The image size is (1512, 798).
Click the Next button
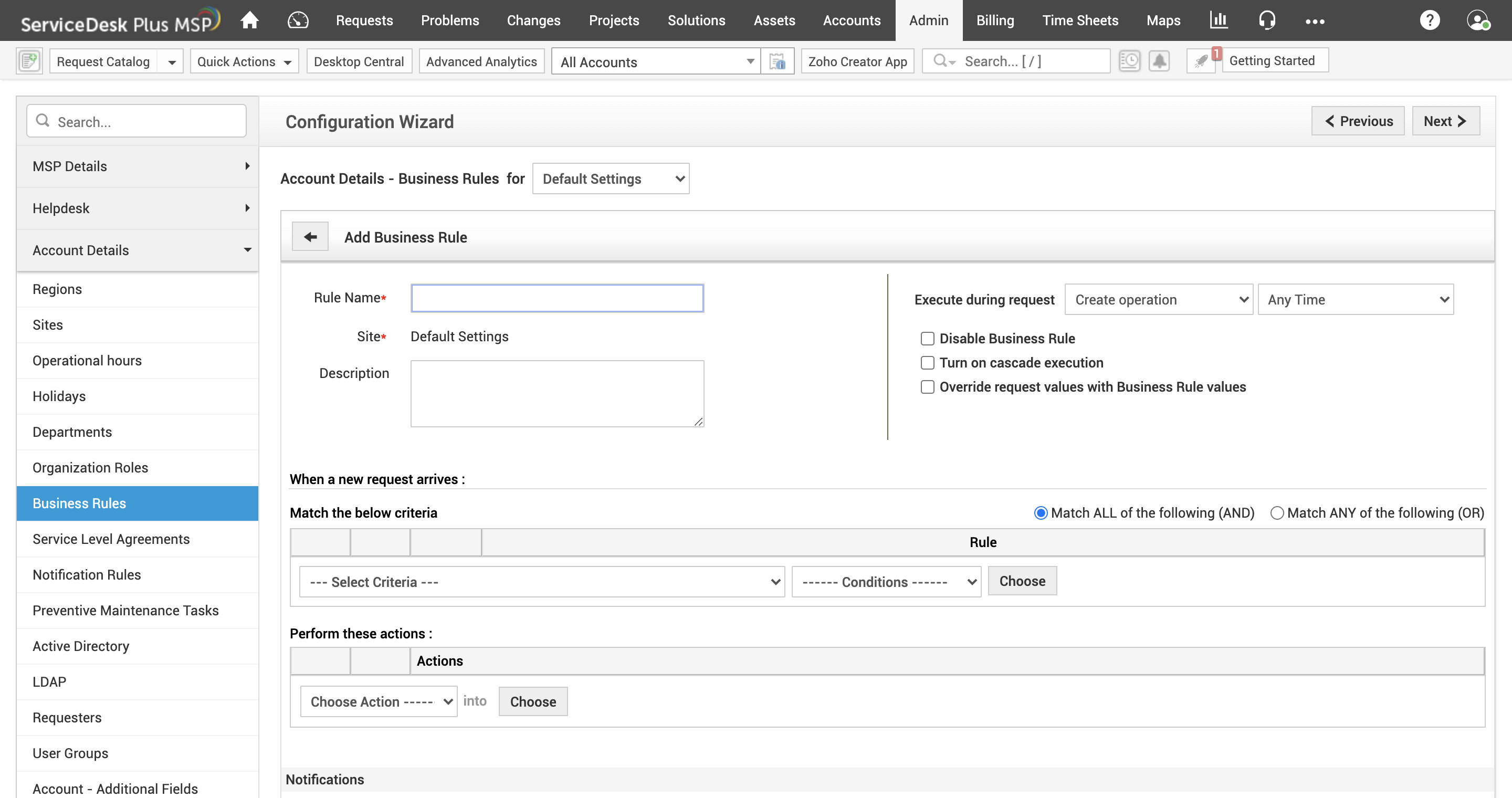pos(1445,121)
